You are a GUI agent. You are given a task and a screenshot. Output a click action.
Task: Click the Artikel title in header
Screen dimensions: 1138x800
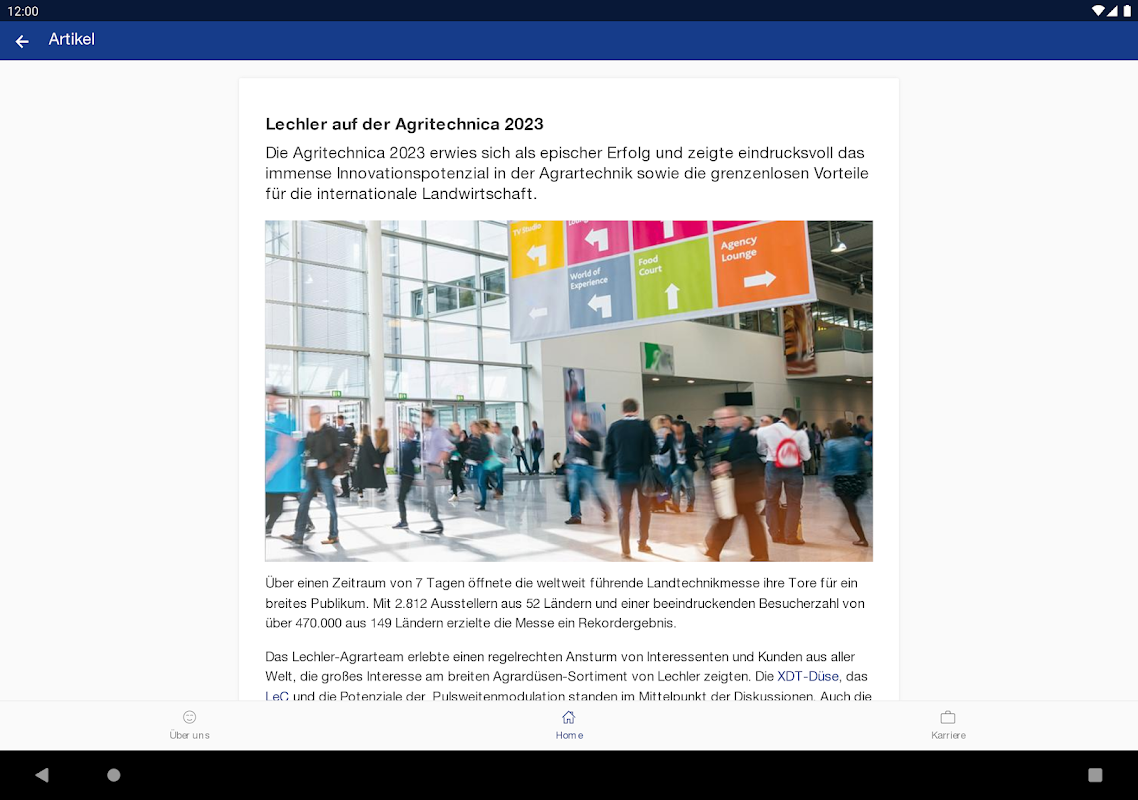click(71, 40)
